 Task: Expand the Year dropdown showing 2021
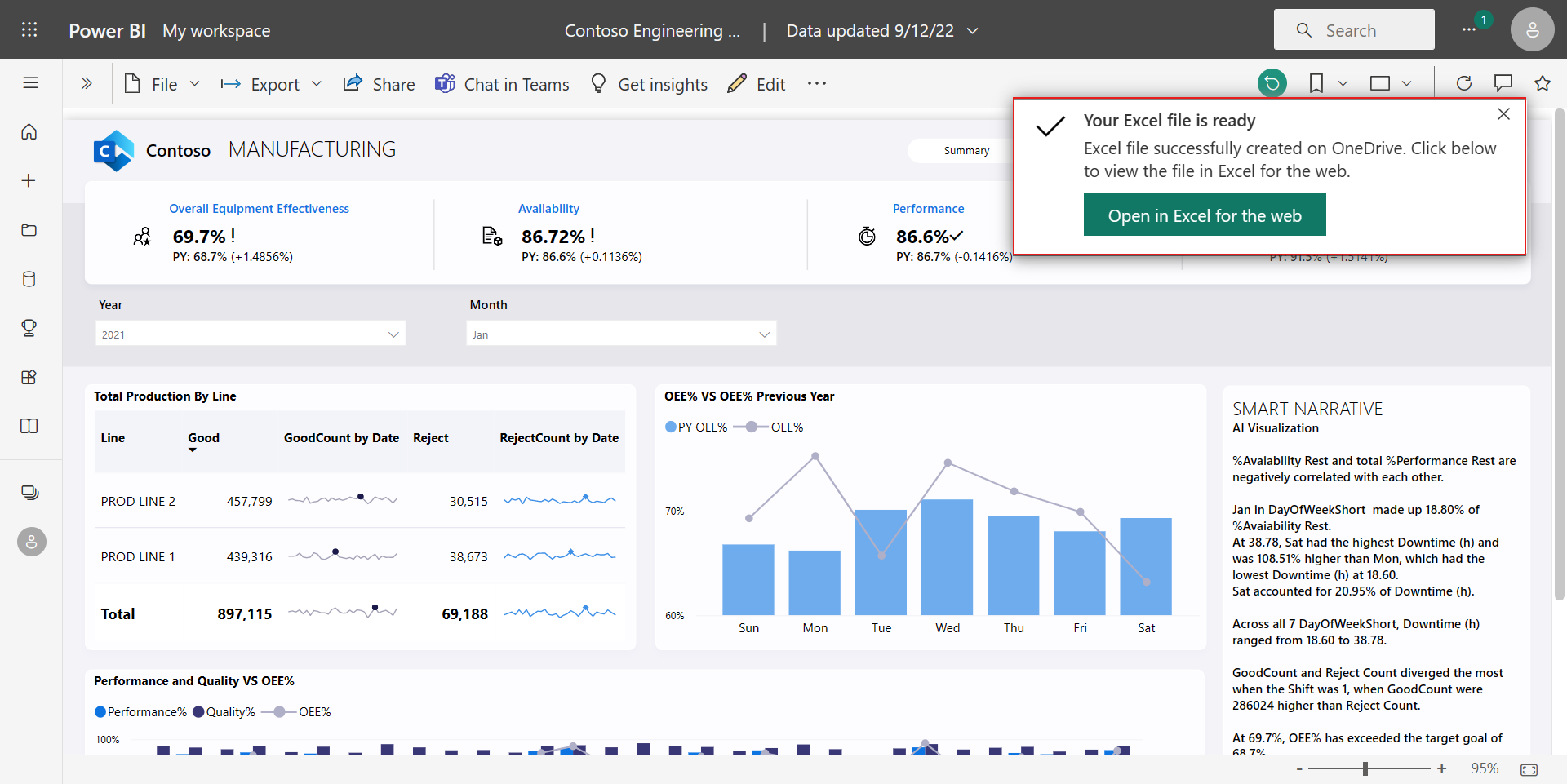coord(250,334)
